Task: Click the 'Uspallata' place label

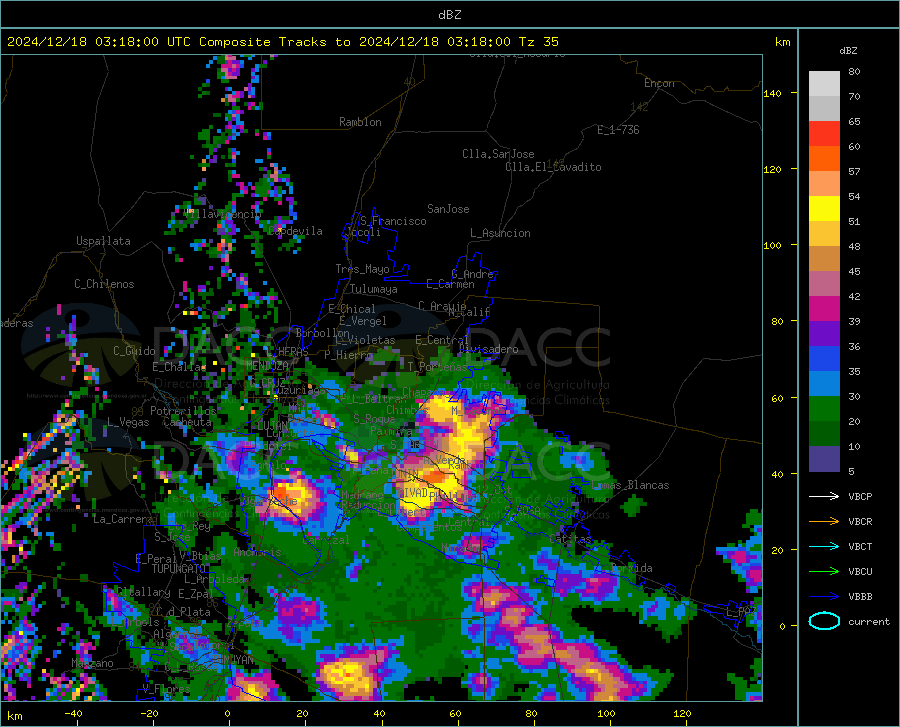Action: coord(103,241)
